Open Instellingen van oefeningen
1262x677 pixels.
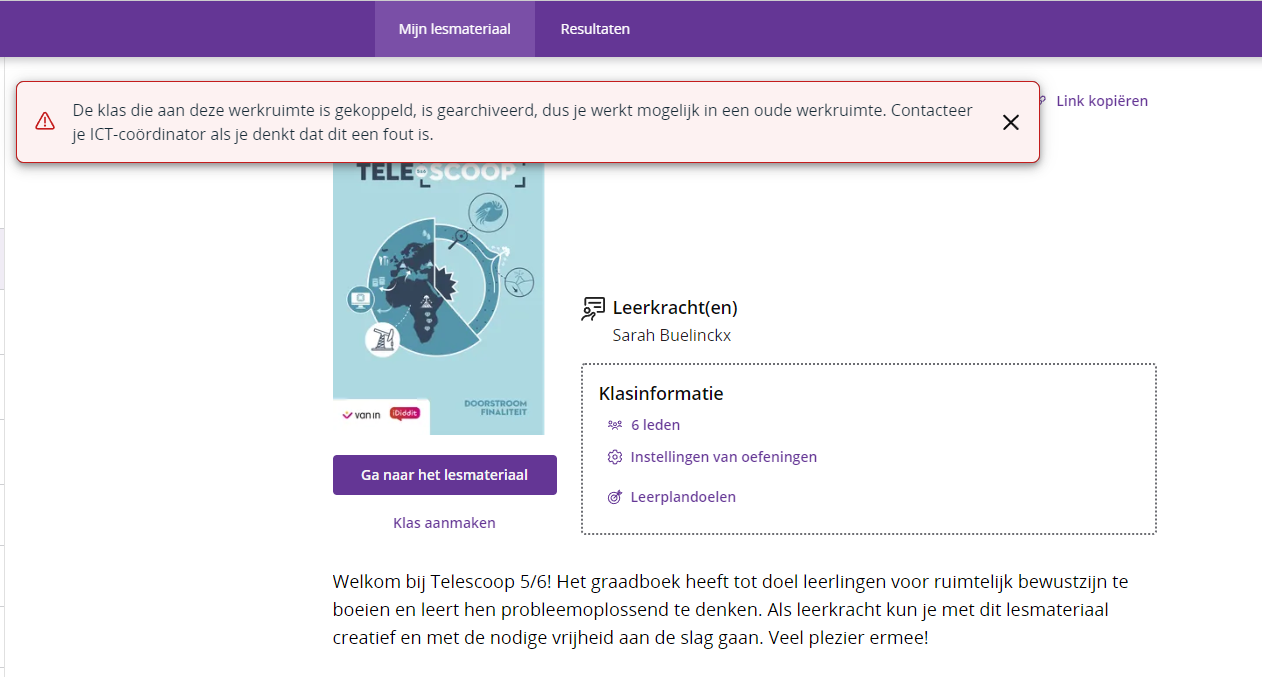[x=723, y=457]
